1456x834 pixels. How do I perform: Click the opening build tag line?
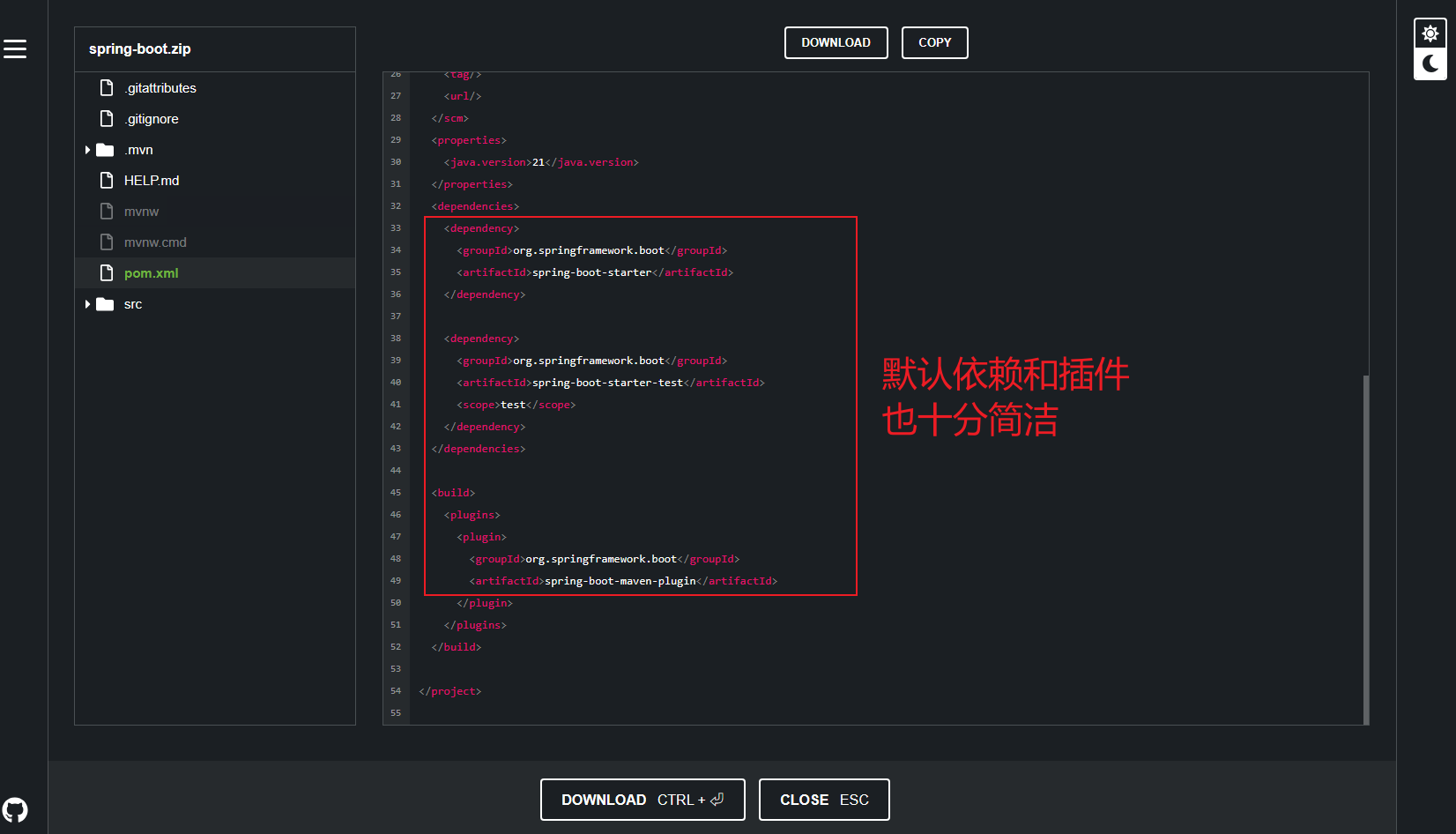click(453, 493)
